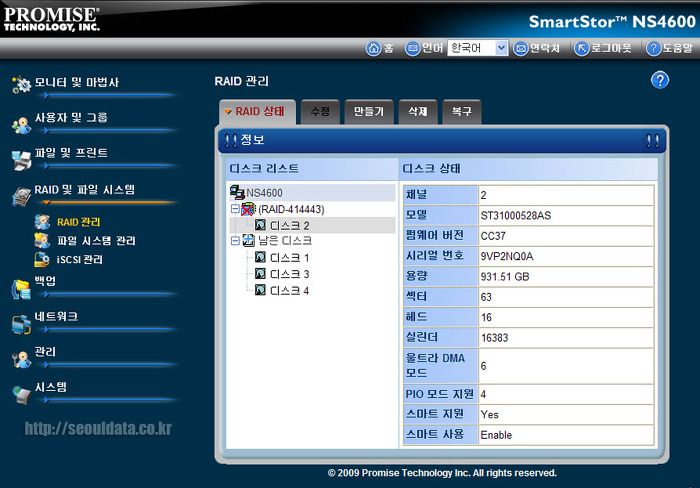Click the 로그아웃 link
Viewport: 700px width, 488px height.
[611, 48]
